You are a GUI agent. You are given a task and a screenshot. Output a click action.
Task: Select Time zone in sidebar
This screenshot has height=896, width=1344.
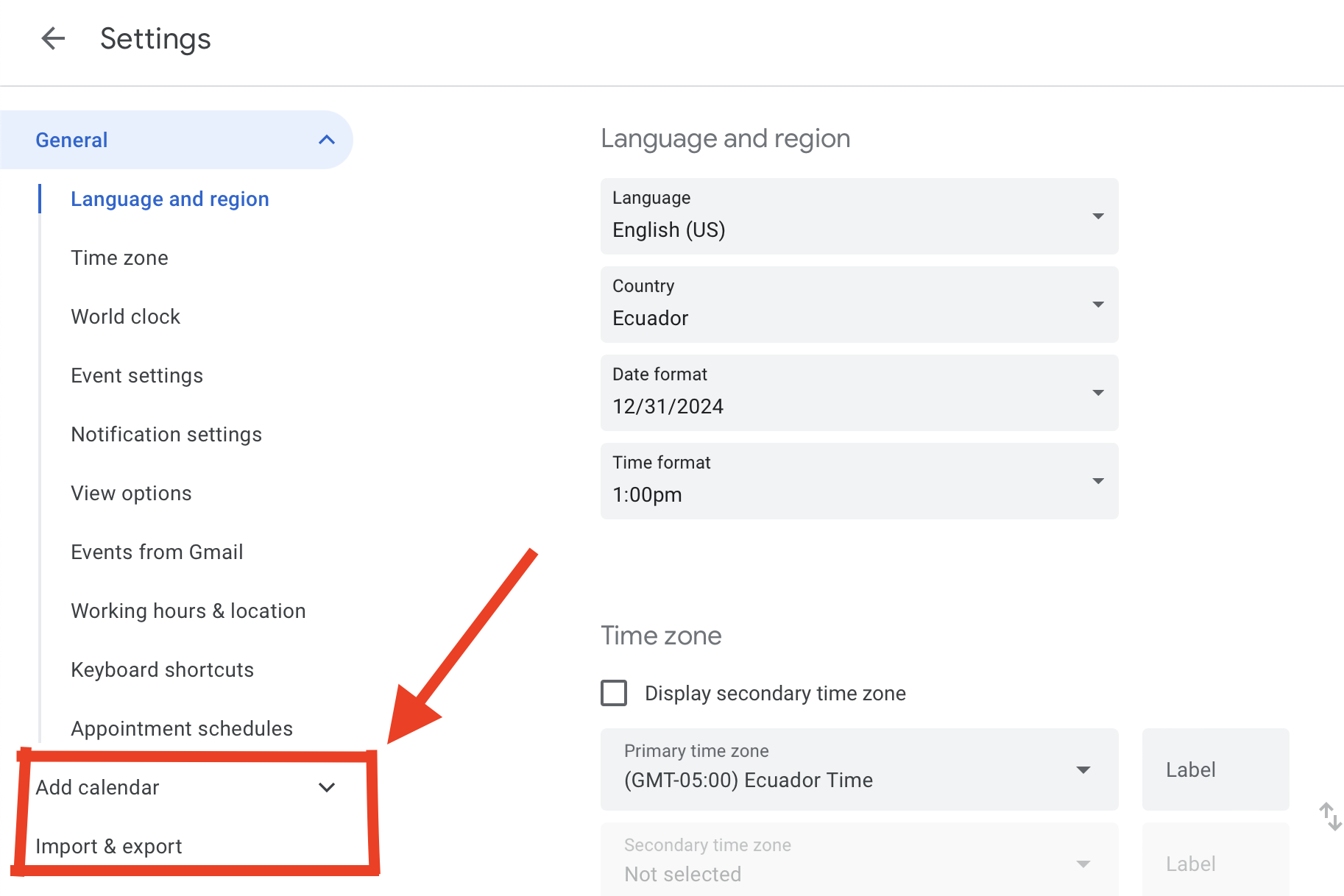point(119,257)
